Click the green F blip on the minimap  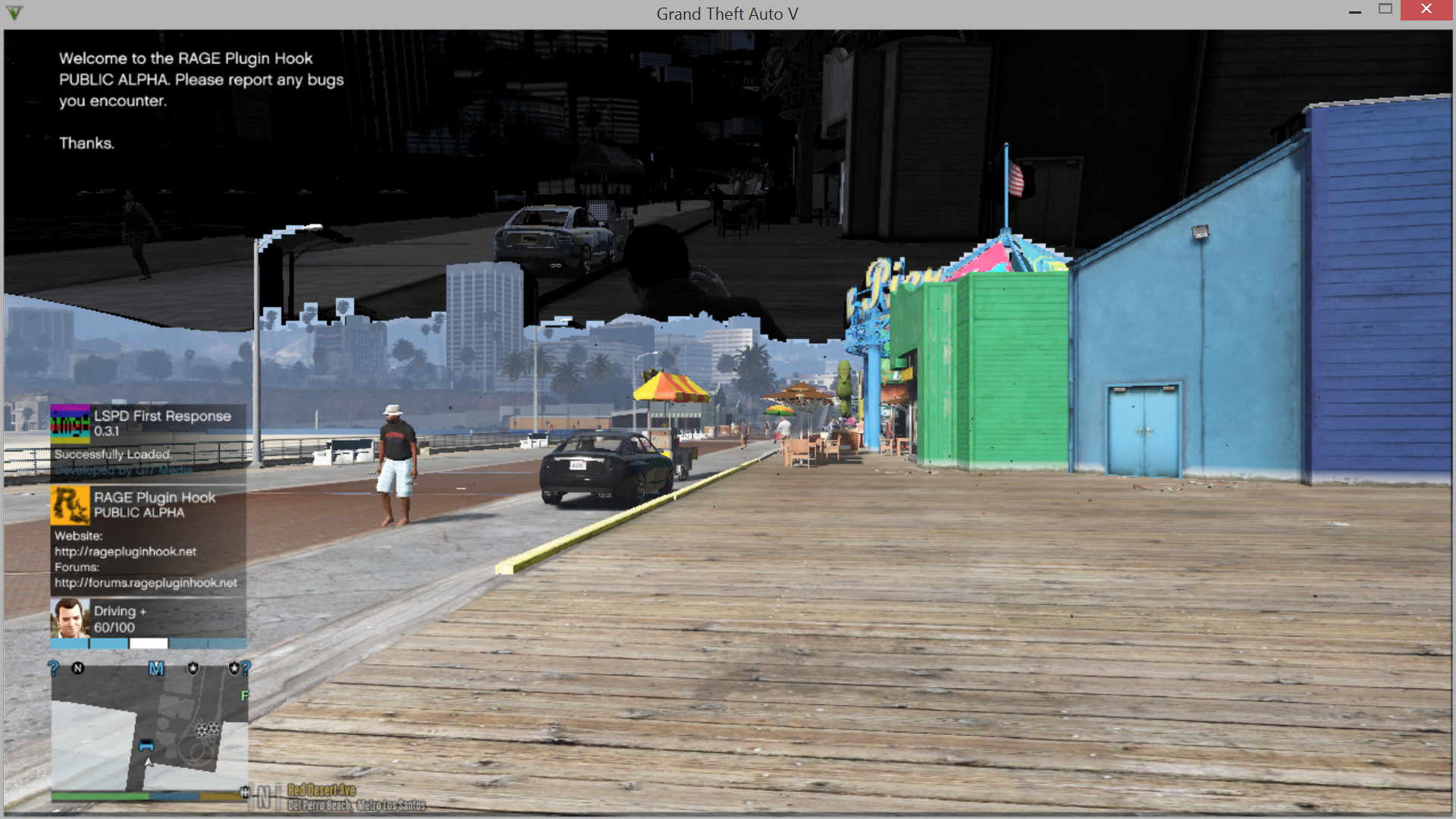click(244, 695)
